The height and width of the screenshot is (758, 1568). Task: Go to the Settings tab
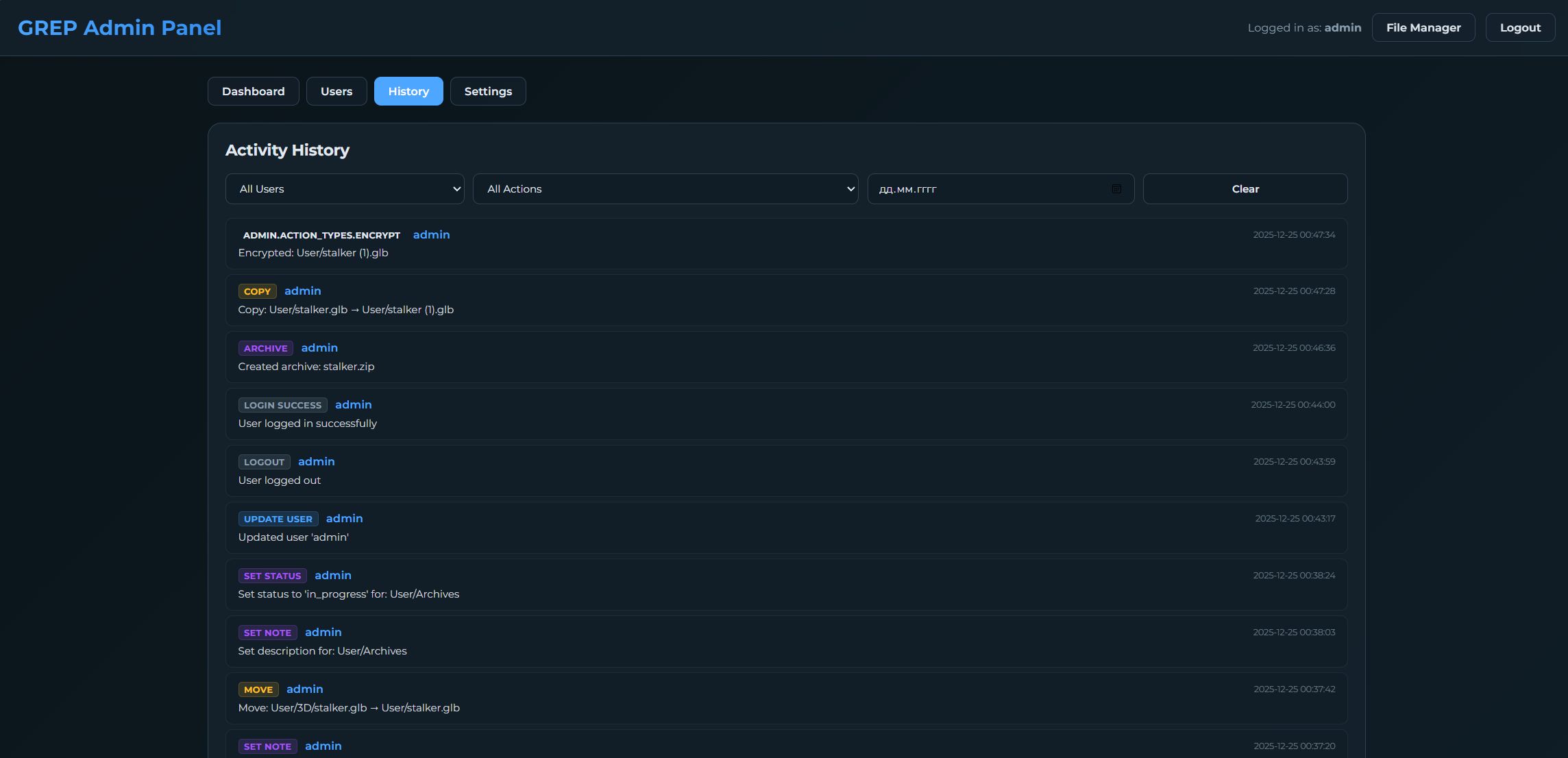pyautogui.click(x=488, y=91)
